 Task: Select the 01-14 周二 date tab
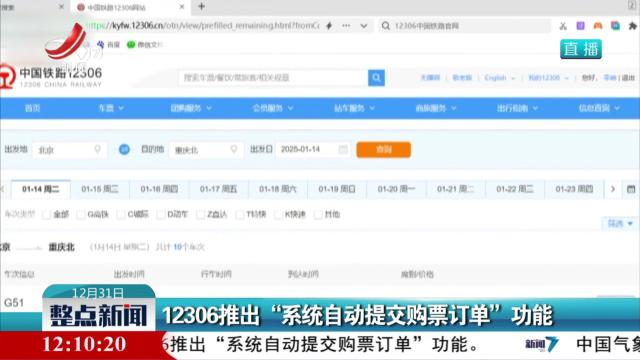point(41,189)
